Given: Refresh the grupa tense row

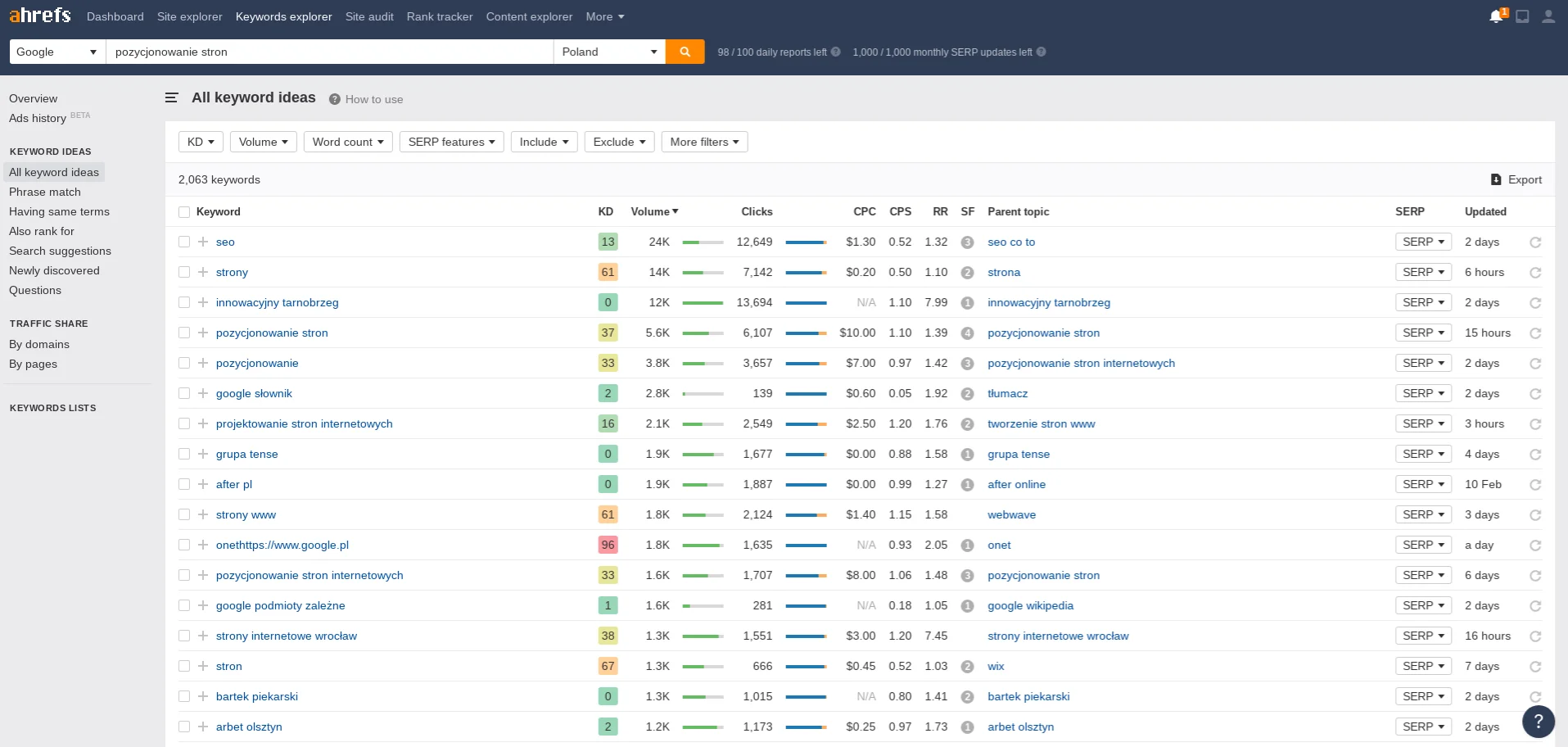Looking at the screenshot, I should point(1535,455).
